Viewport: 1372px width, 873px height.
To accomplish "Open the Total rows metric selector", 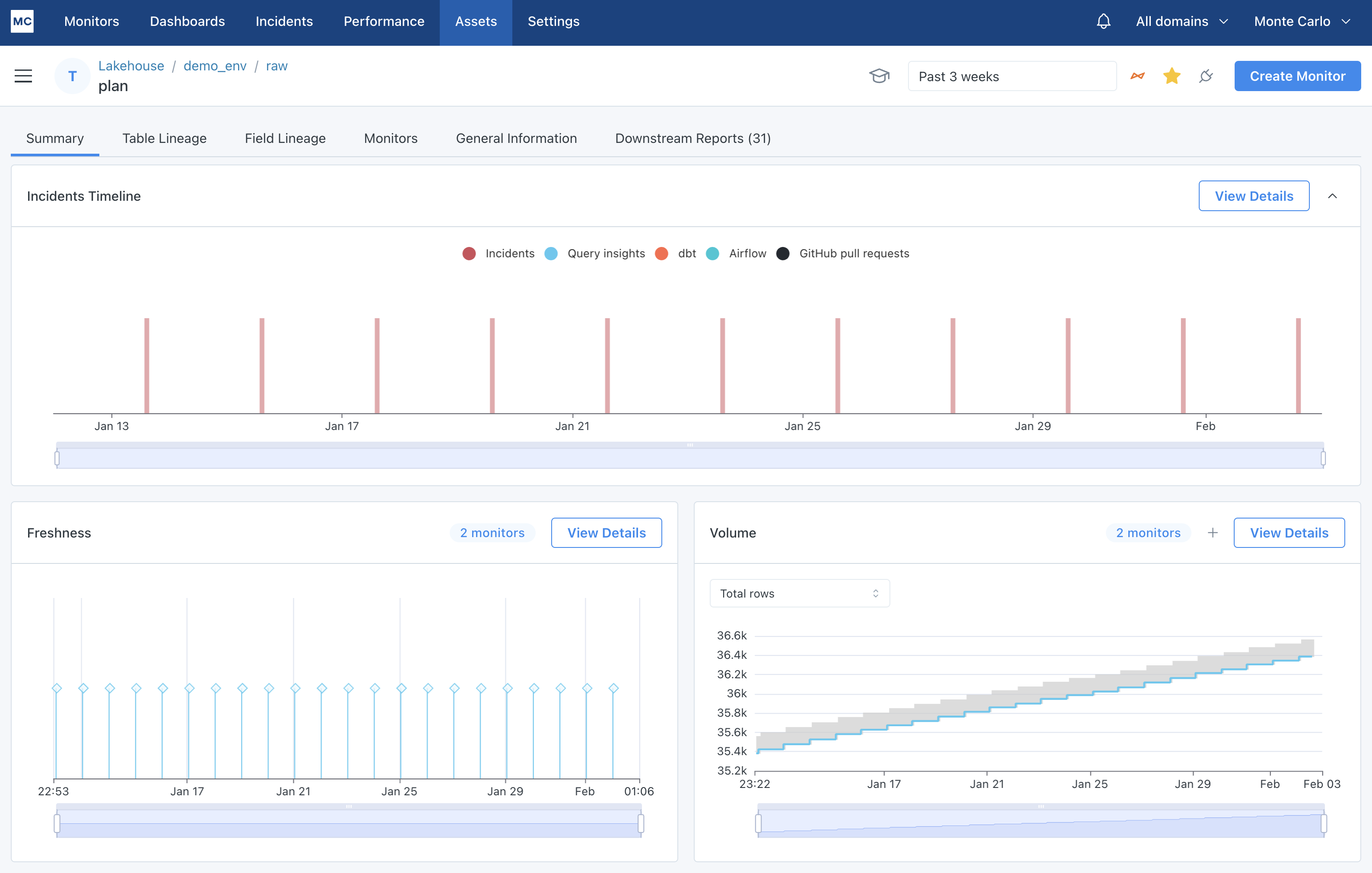I will tap(799, 593).
